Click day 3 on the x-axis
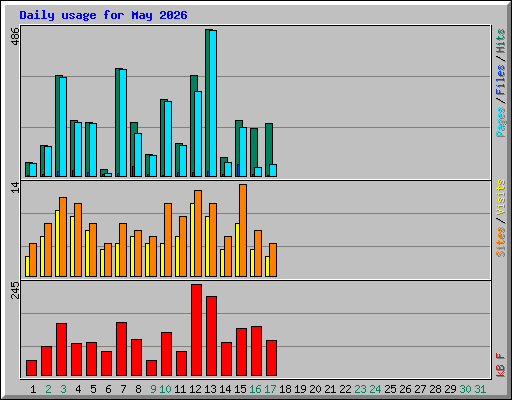 pyautogui.click(x=63, y=389)
